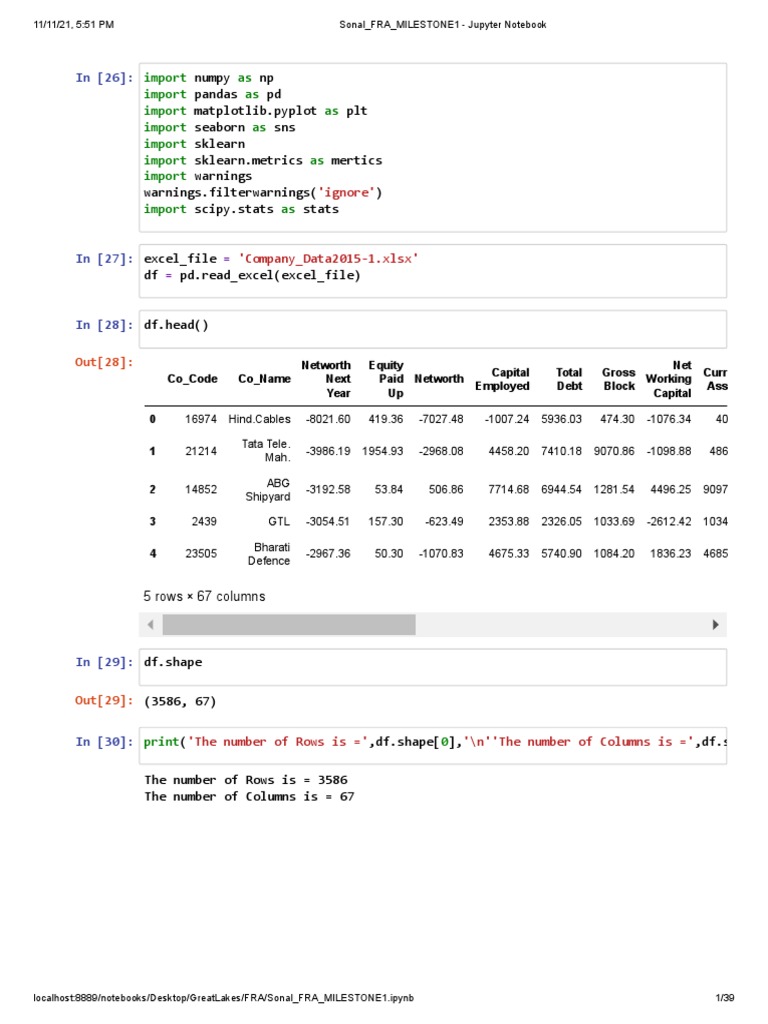Click the Net Working Capital value -2612.42
This screenshot has height=1024, width=768.
669,521
